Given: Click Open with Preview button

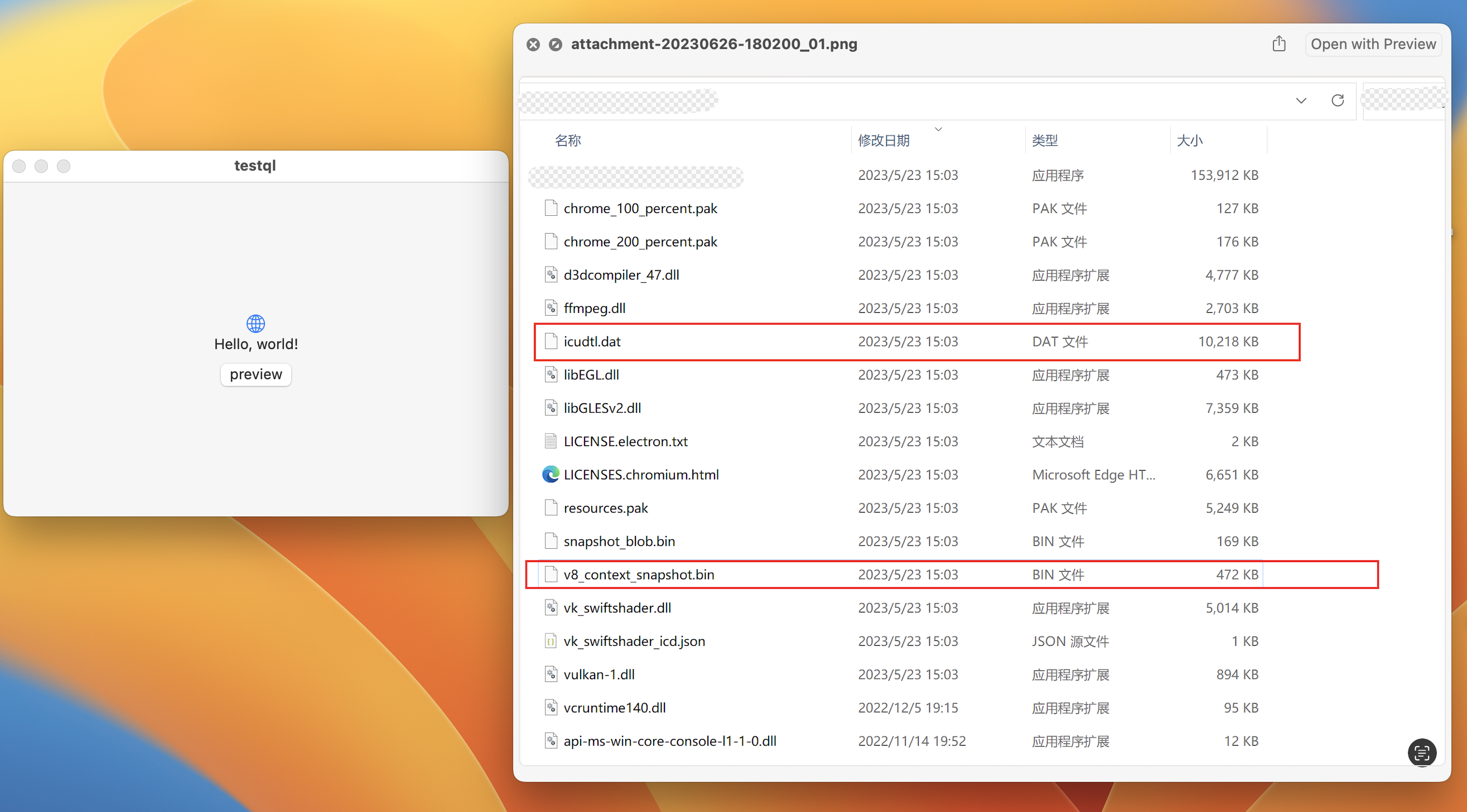Looking at the screenshot, I should pos(1373,44).
